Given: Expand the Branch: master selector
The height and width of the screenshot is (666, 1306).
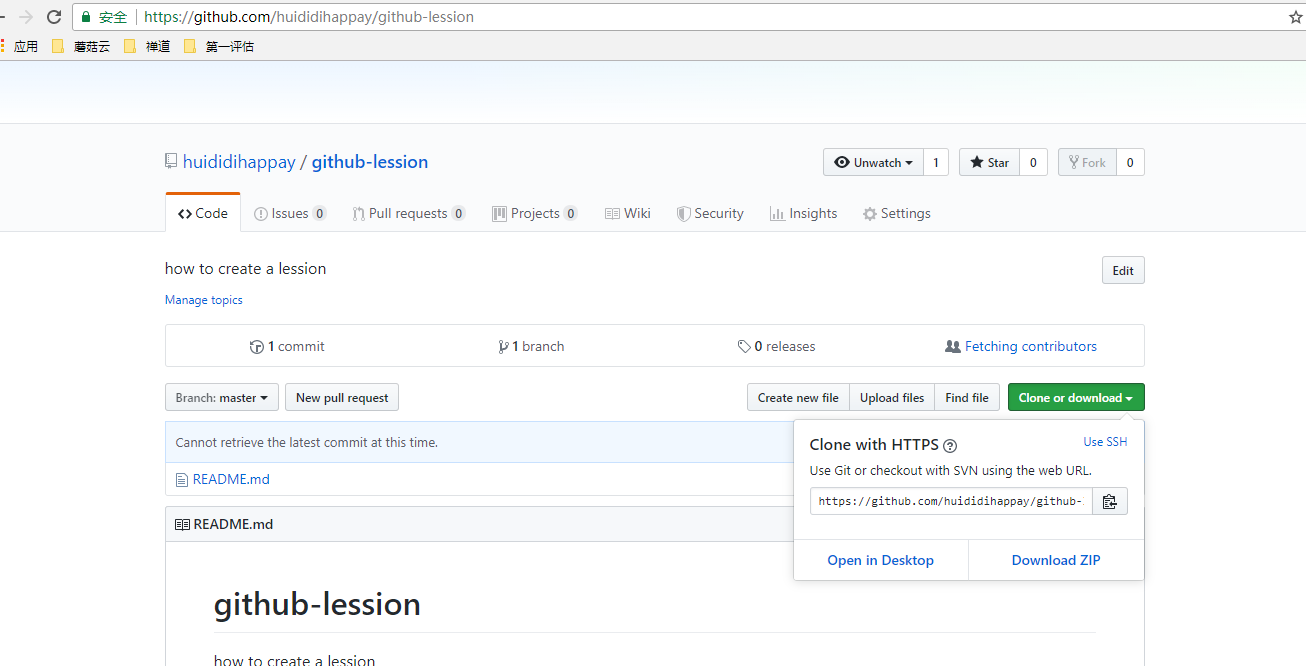Looking at the screenshot, I should click(x=221, y=398).
